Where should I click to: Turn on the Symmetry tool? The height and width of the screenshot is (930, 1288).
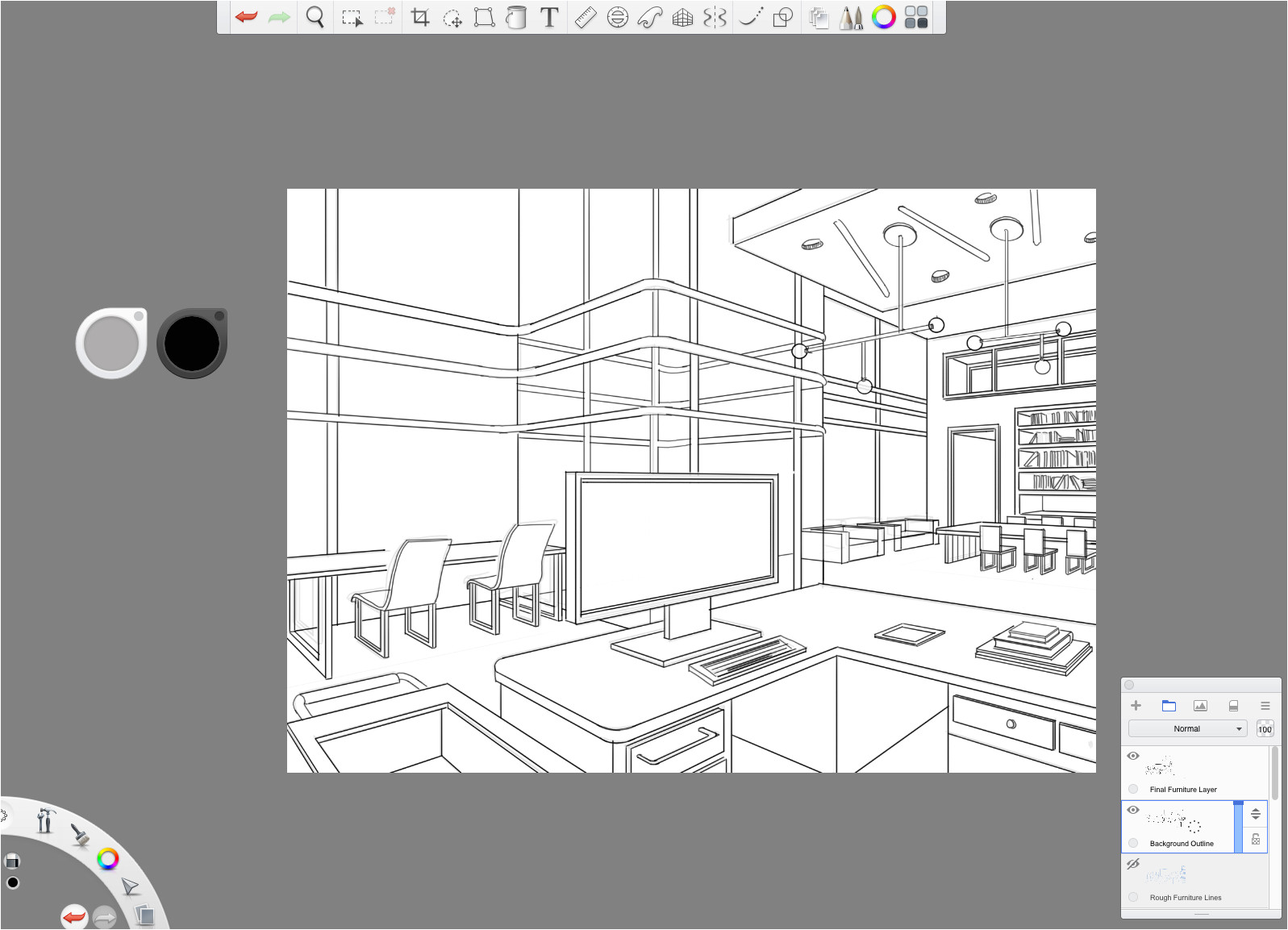click(x=715, y=17)
